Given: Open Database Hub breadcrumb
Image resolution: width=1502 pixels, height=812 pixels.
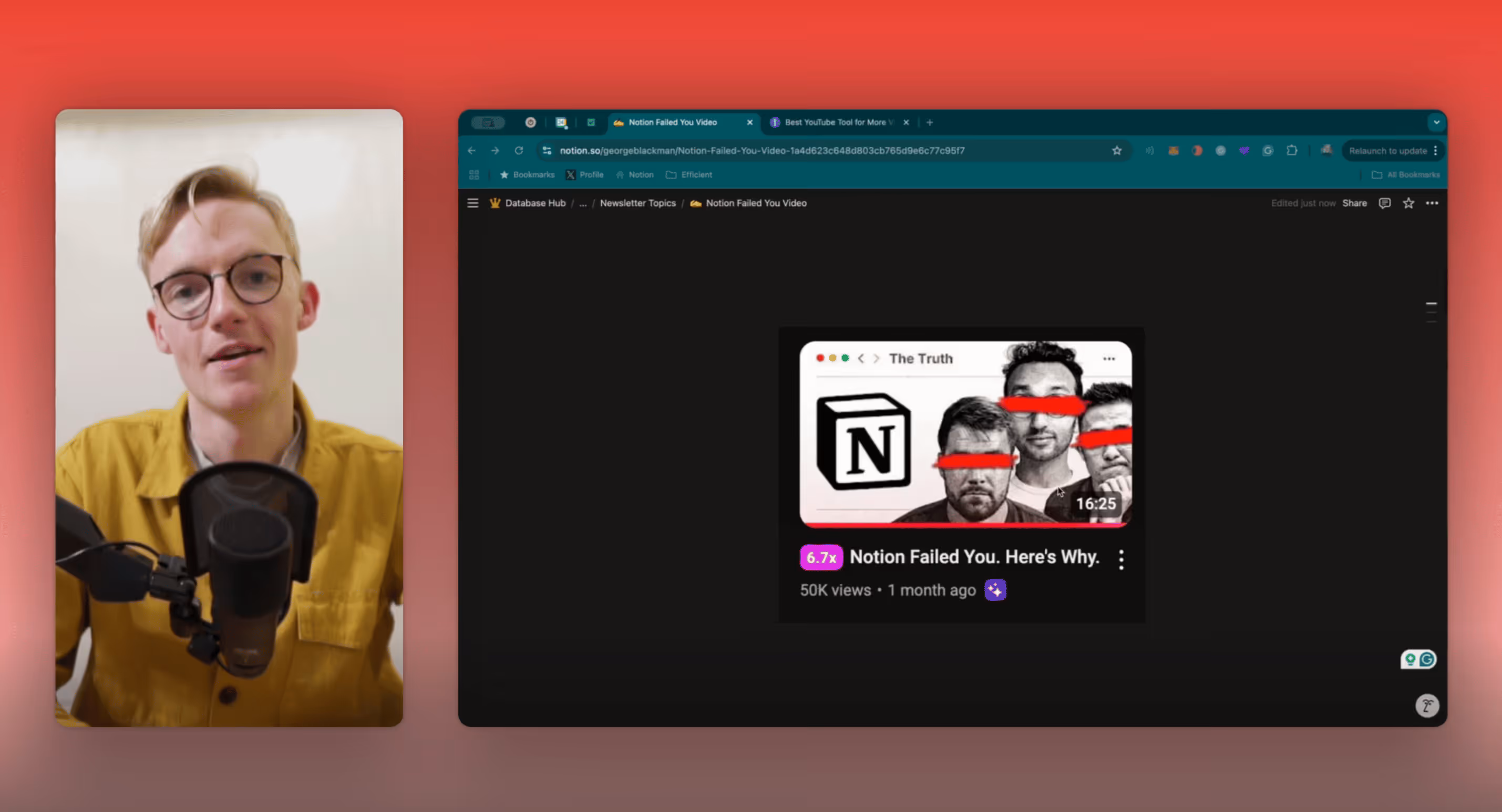Looking at the screenshot, I should click(x=534, y=203).
